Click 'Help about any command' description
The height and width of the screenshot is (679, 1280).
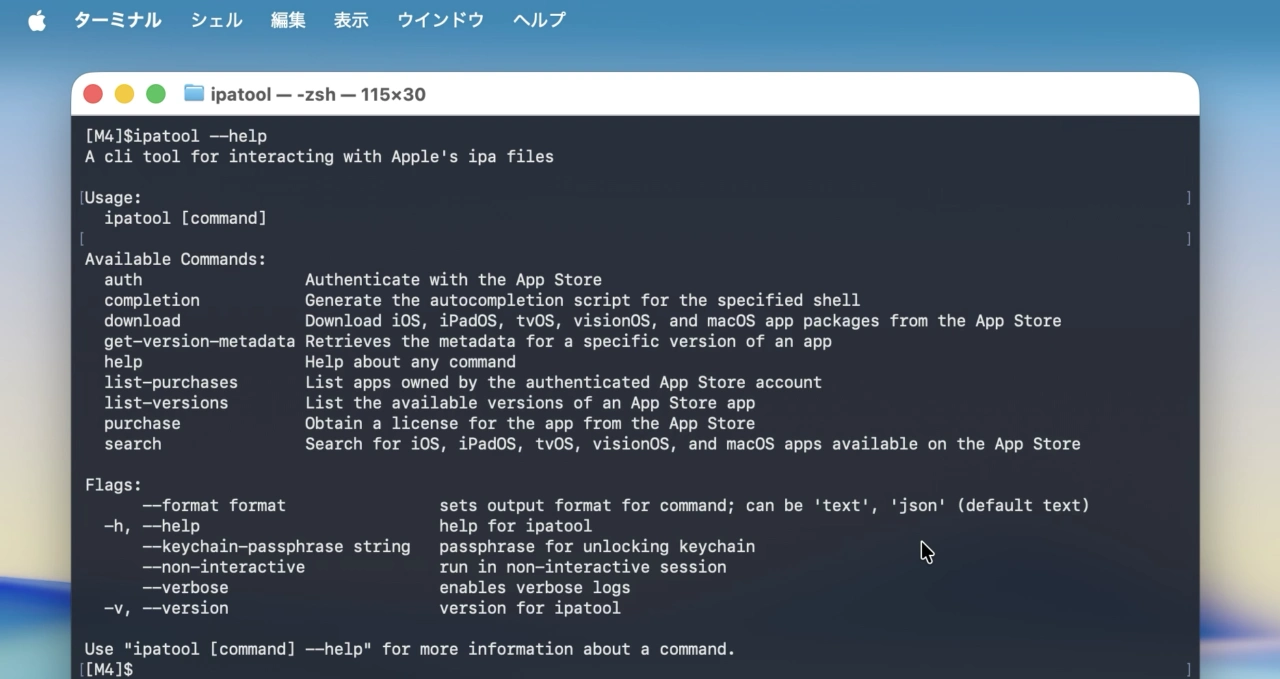pos(410,362)
